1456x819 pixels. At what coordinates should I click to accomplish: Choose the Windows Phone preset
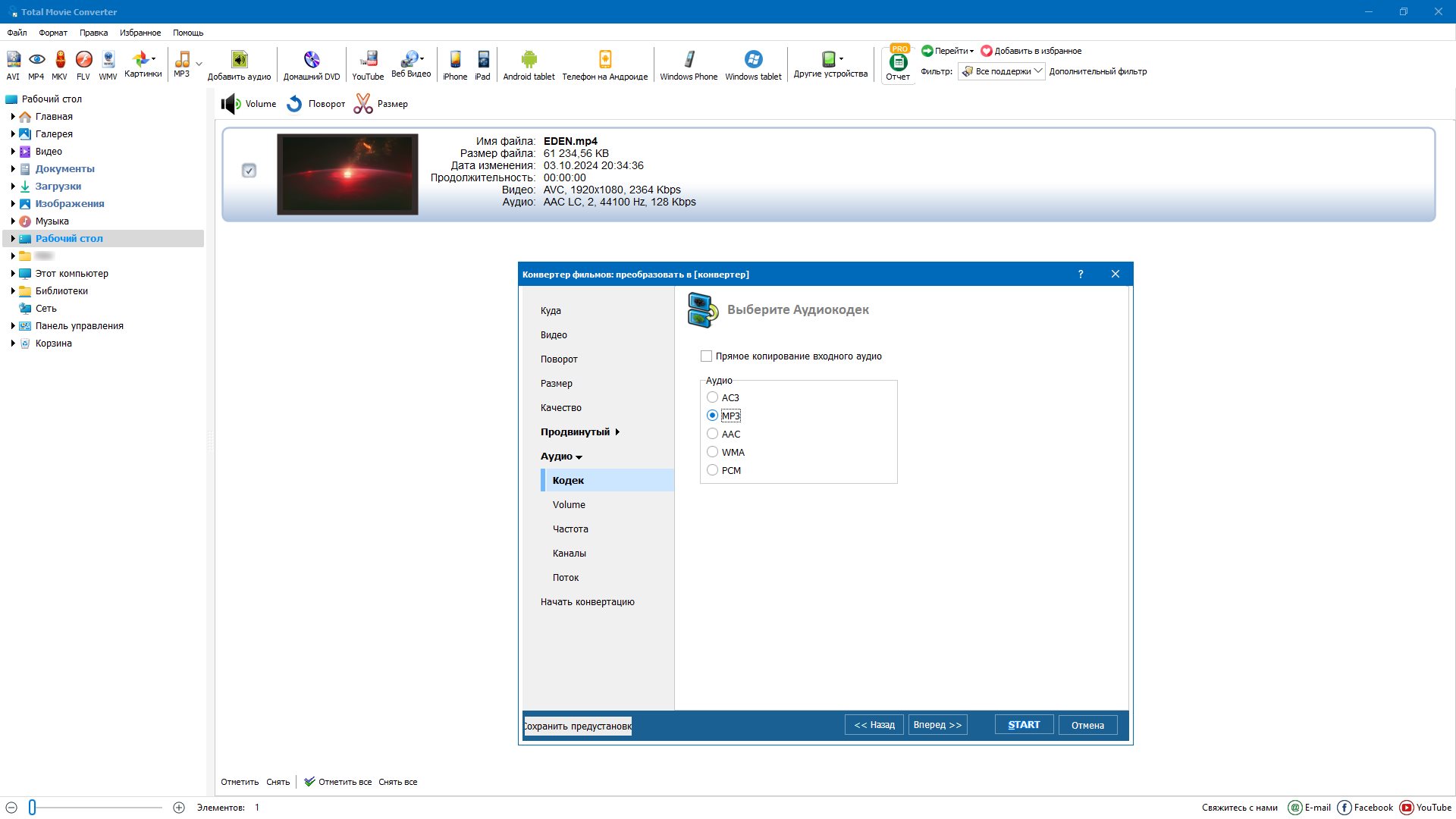(x=689, y=64)
